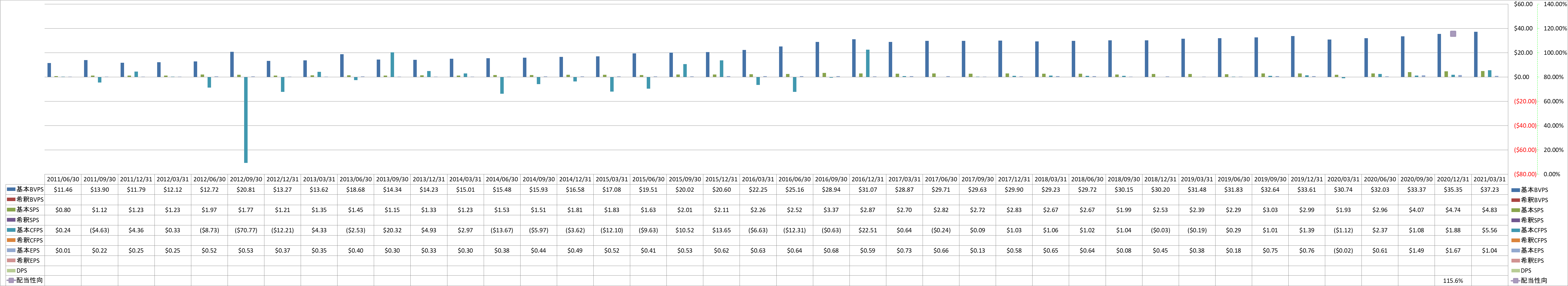Click the 2011/06/30 date column header
Image resolution: width=1568 pixels, height=286 pixels.
(x=63, y=179)
